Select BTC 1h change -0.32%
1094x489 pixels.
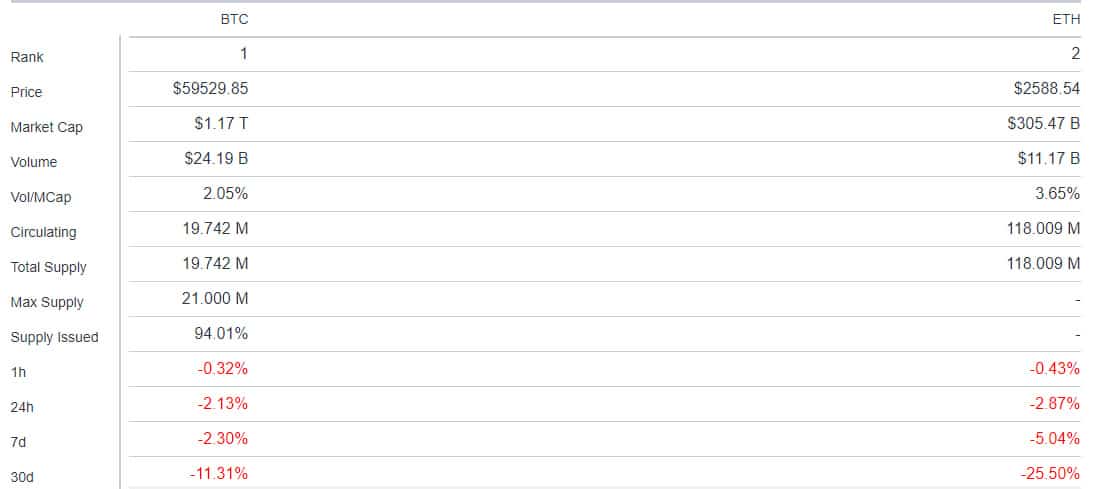[223, 368]
